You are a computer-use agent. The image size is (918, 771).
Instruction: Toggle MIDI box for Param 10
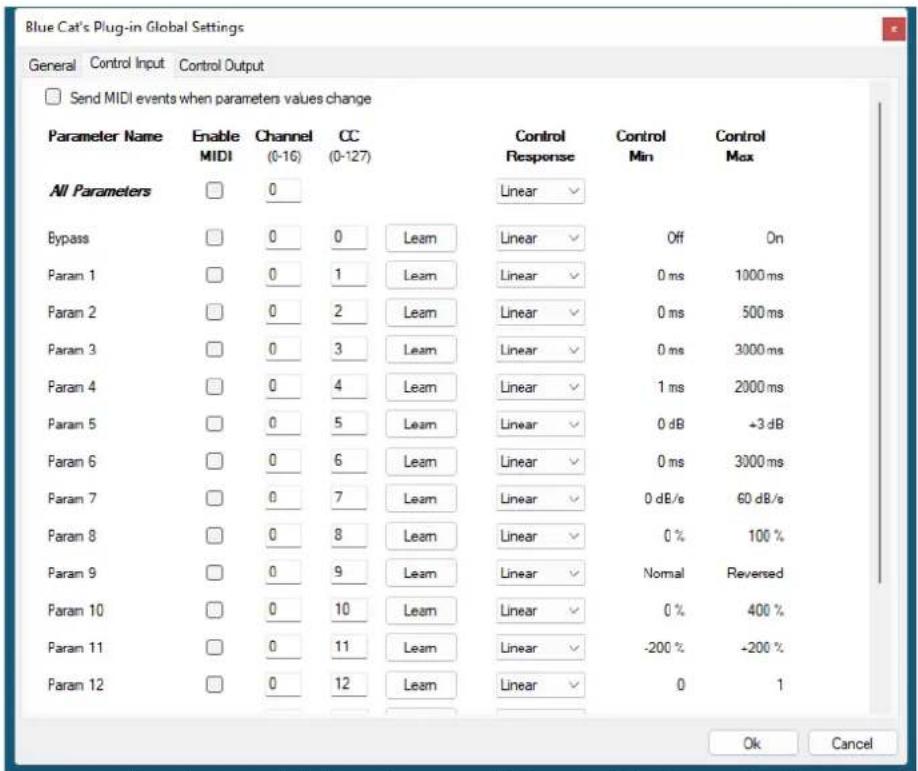pos(214,610)
